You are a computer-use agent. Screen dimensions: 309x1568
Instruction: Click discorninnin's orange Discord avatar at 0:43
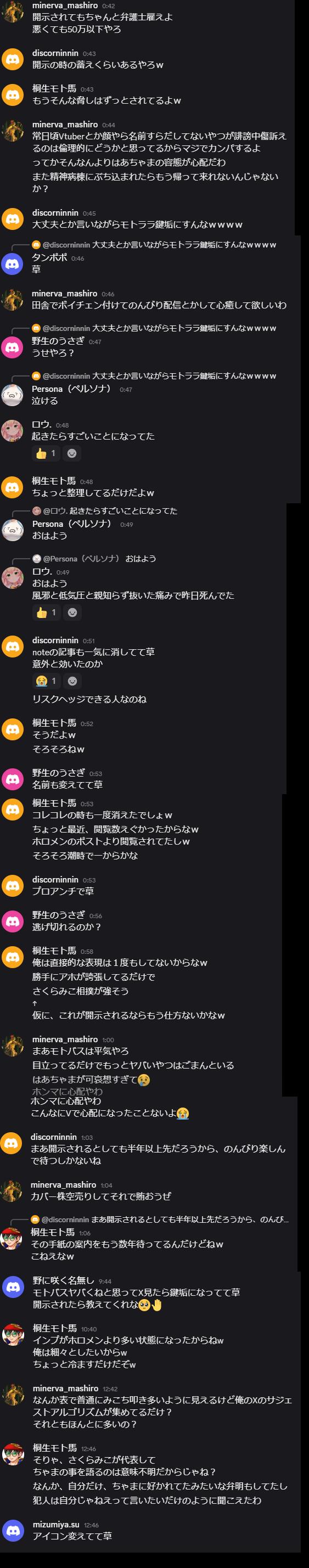point(13,59)
